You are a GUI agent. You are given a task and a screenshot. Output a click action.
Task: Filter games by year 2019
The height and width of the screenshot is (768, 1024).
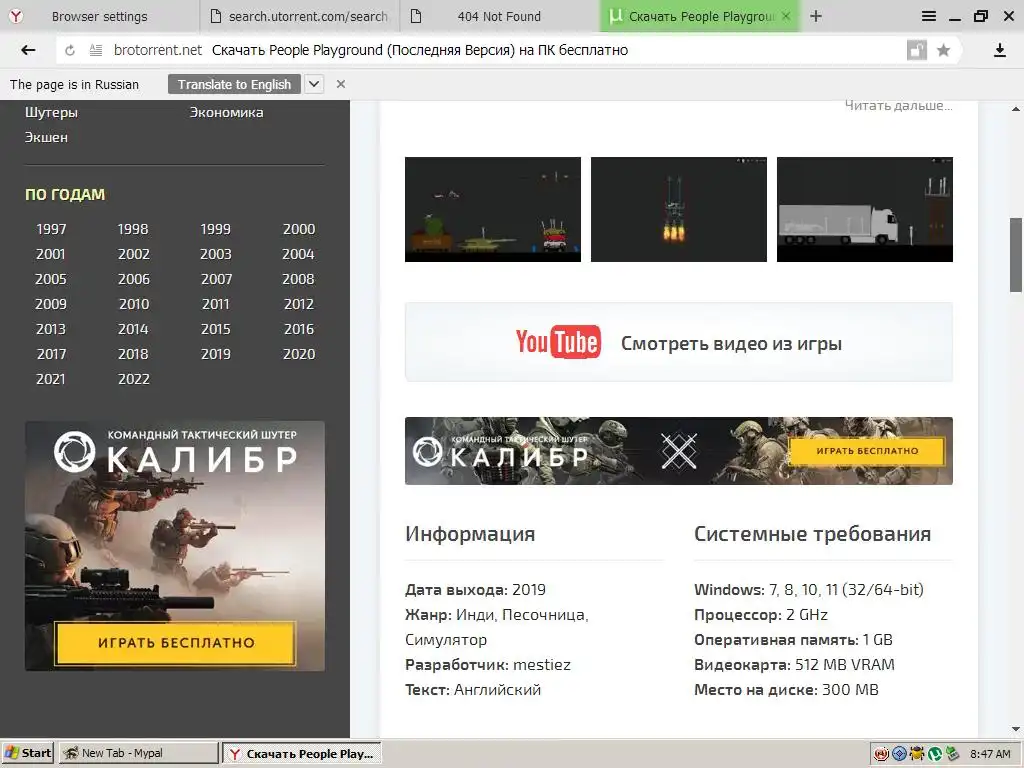click(x=216, y=354)
